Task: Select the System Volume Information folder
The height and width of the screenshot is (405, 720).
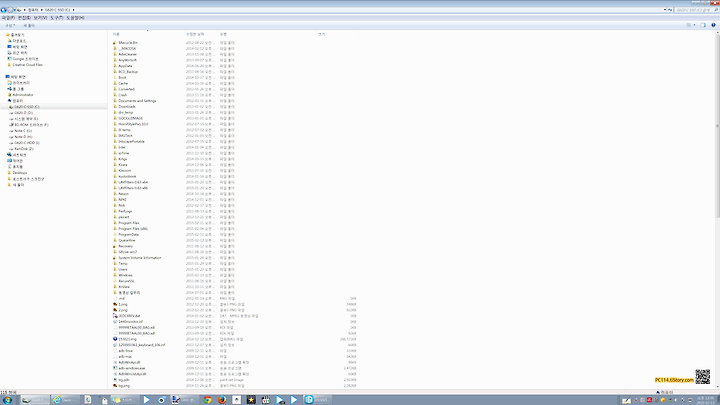Action: (140, 258)
